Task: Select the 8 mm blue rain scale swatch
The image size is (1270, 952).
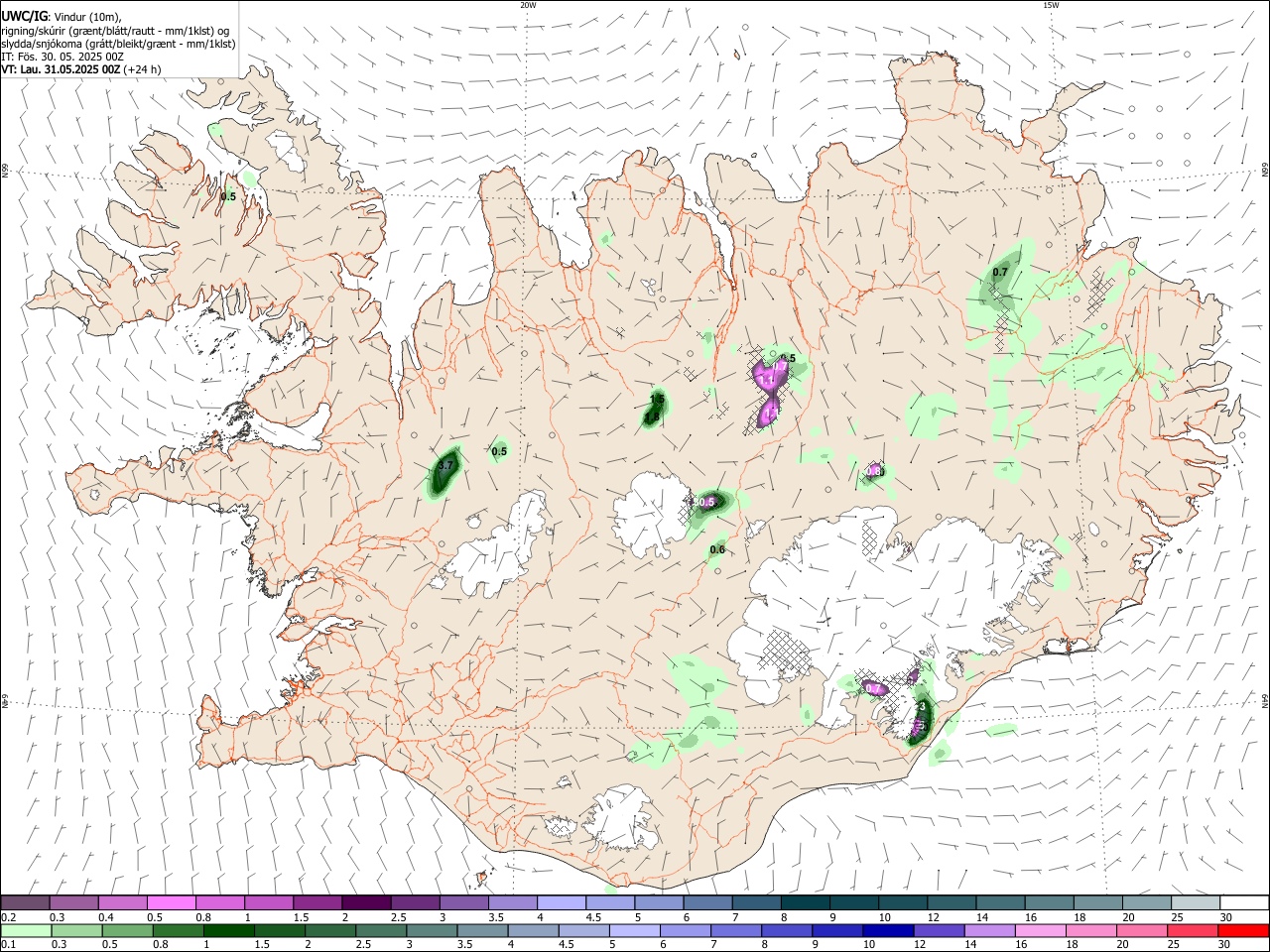Action: pos(785,930)
